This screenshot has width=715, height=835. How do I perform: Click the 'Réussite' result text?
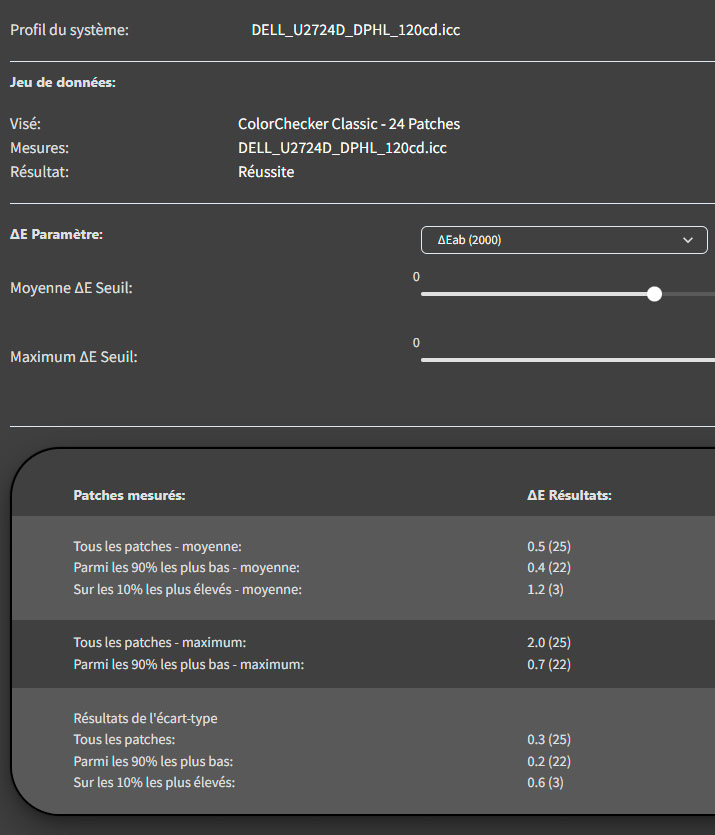click(x=266, y=171)
